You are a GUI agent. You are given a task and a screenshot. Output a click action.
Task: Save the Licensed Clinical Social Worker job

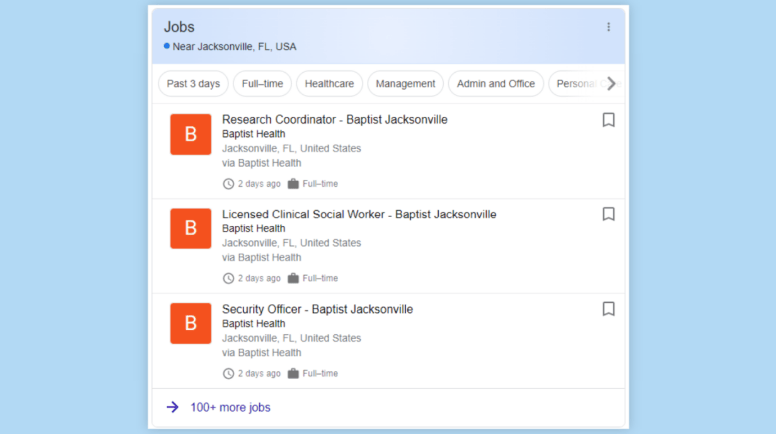point(608,214)
